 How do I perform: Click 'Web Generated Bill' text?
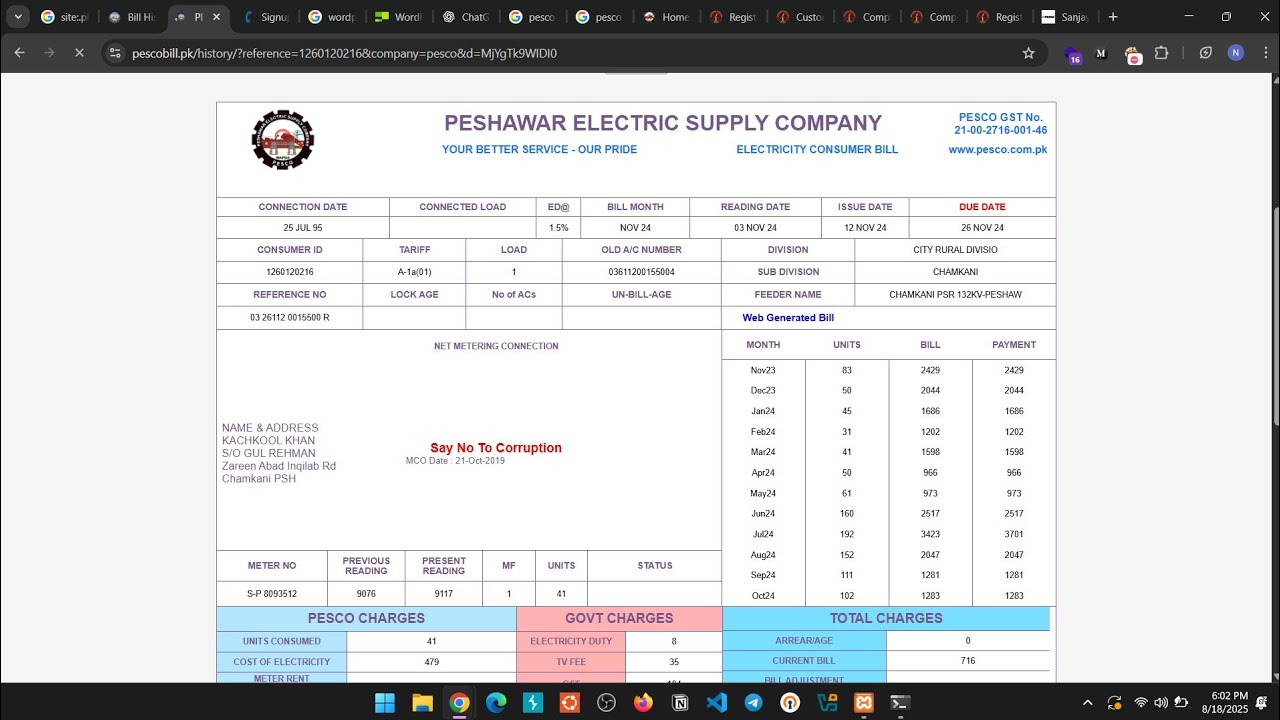tap(788, 318)
